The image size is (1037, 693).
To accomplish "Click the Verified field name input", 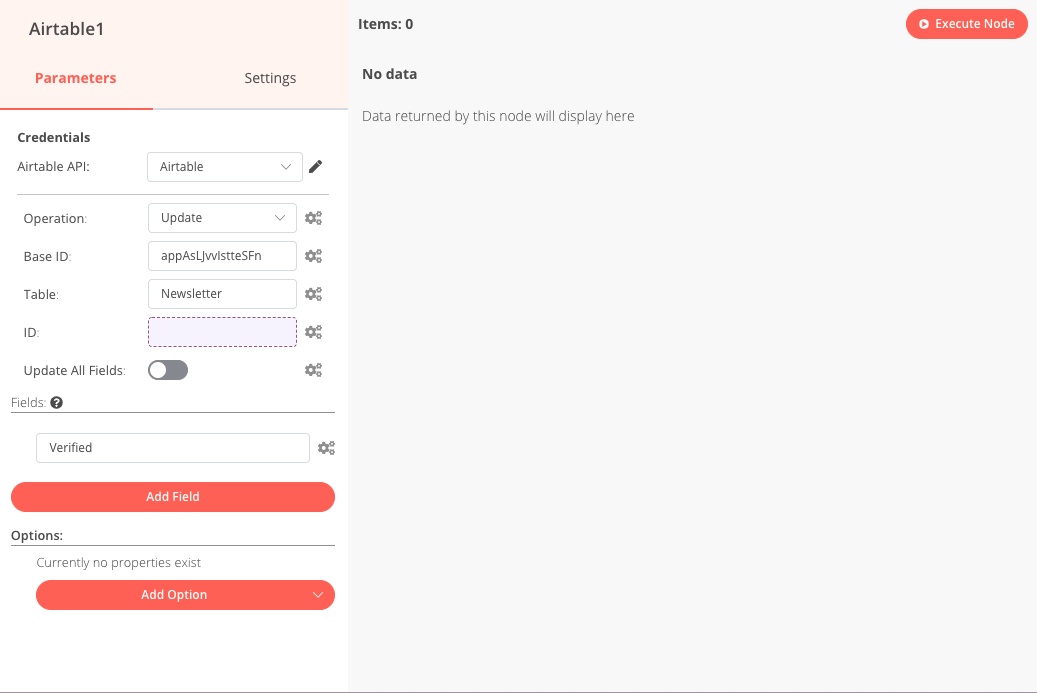I will click(172, 448).
